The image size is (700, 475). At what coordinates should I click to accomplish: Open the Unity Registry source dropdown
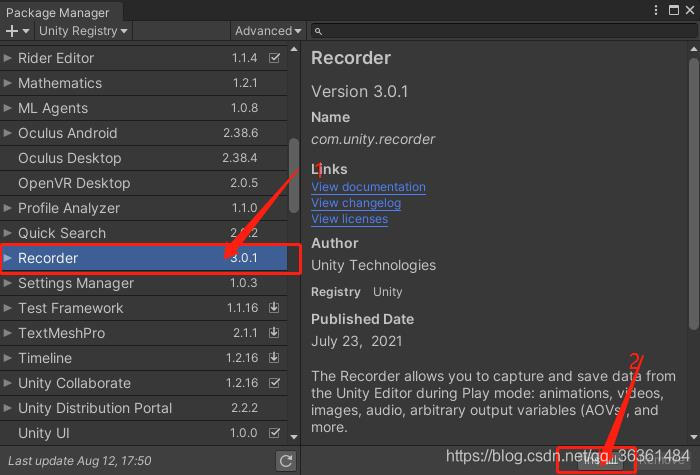[83, 31]
